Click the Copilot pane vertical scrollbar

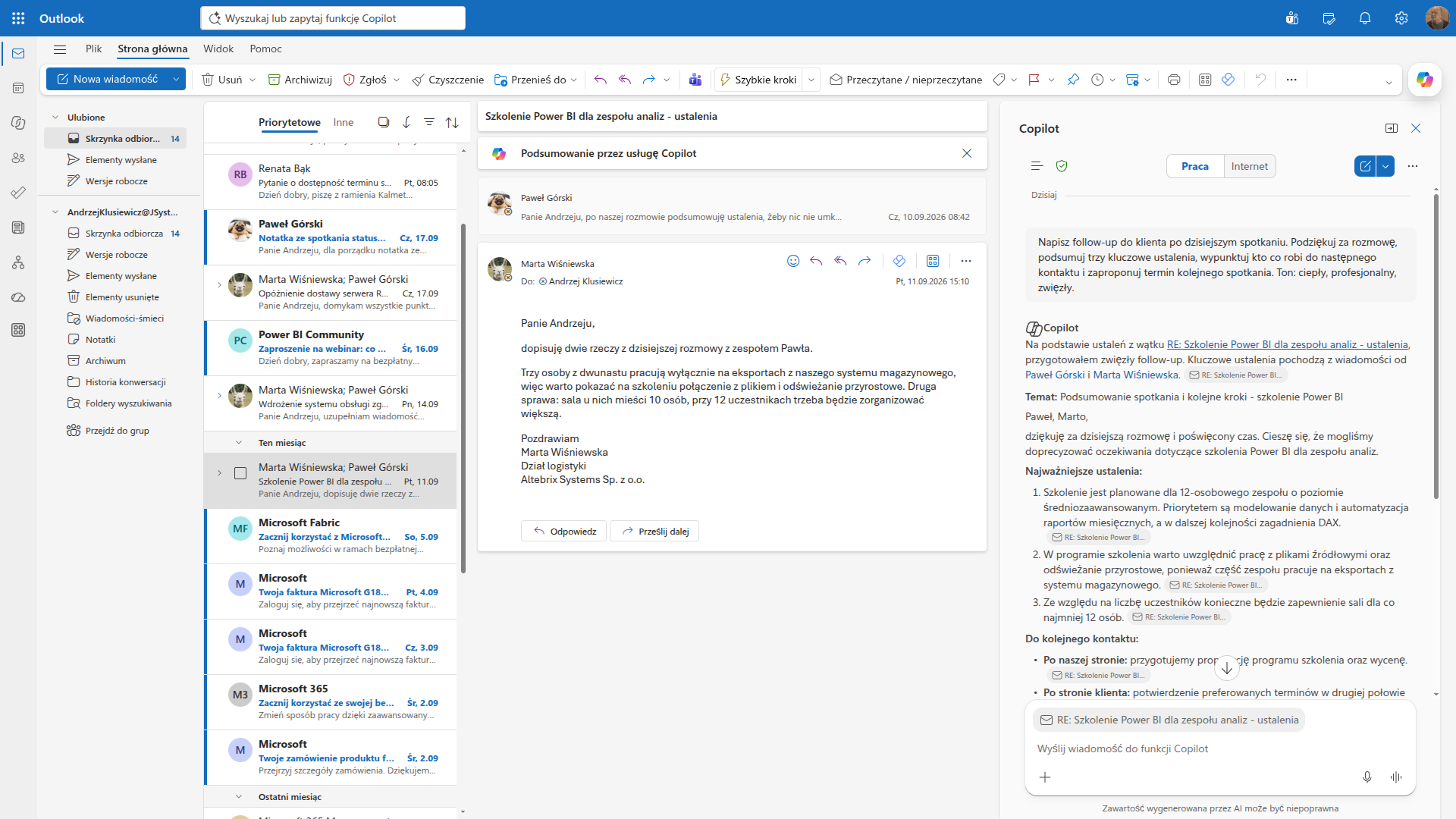click(x=1436, y=345)
